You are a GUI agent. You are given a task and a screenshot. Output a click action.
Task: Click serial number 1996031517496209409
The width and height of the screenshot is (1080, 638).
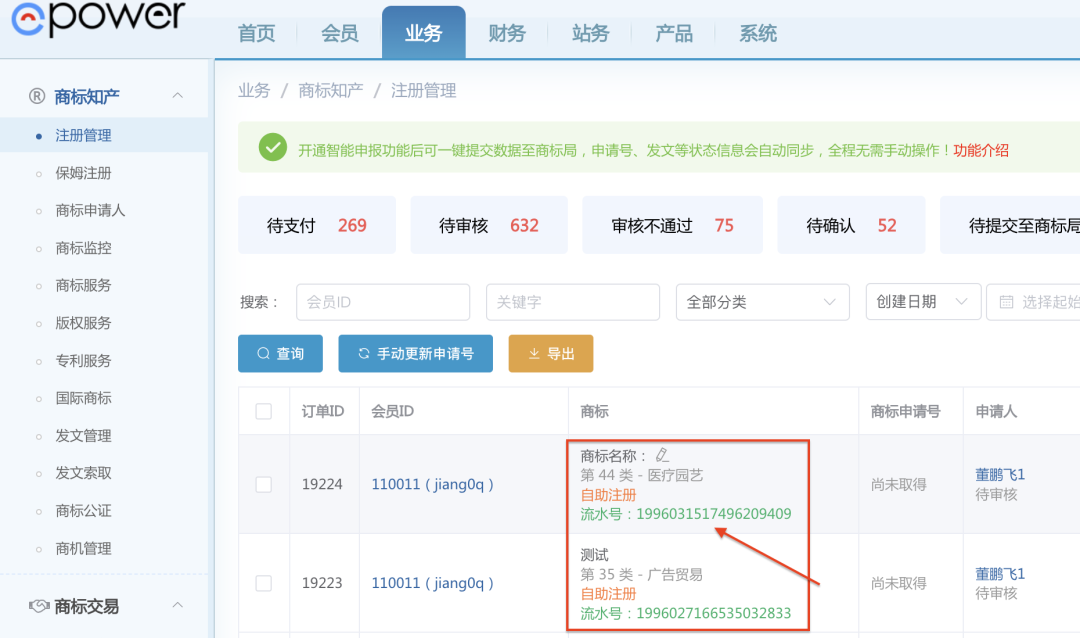pyautogui.click(x=714, y=514)
